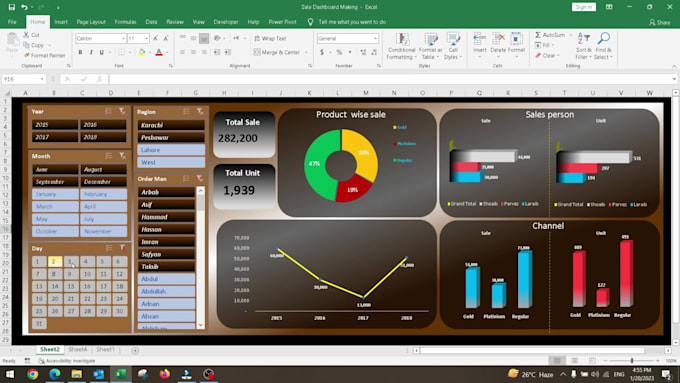The height and width of the screenshot is (383, 680).
Task: Clear filter on Day slicer
Action: [122, 248]
